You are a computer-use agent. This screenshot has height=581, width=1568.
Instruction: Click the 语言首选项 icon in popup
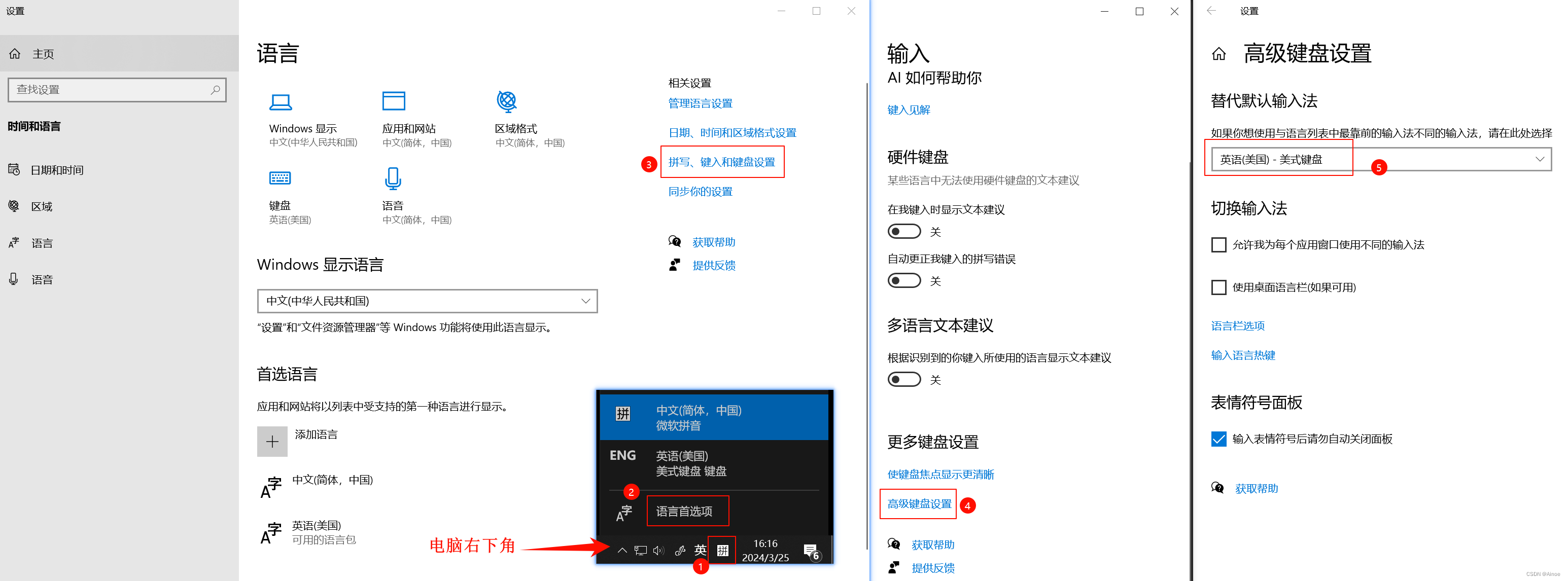tap(624, 513)
